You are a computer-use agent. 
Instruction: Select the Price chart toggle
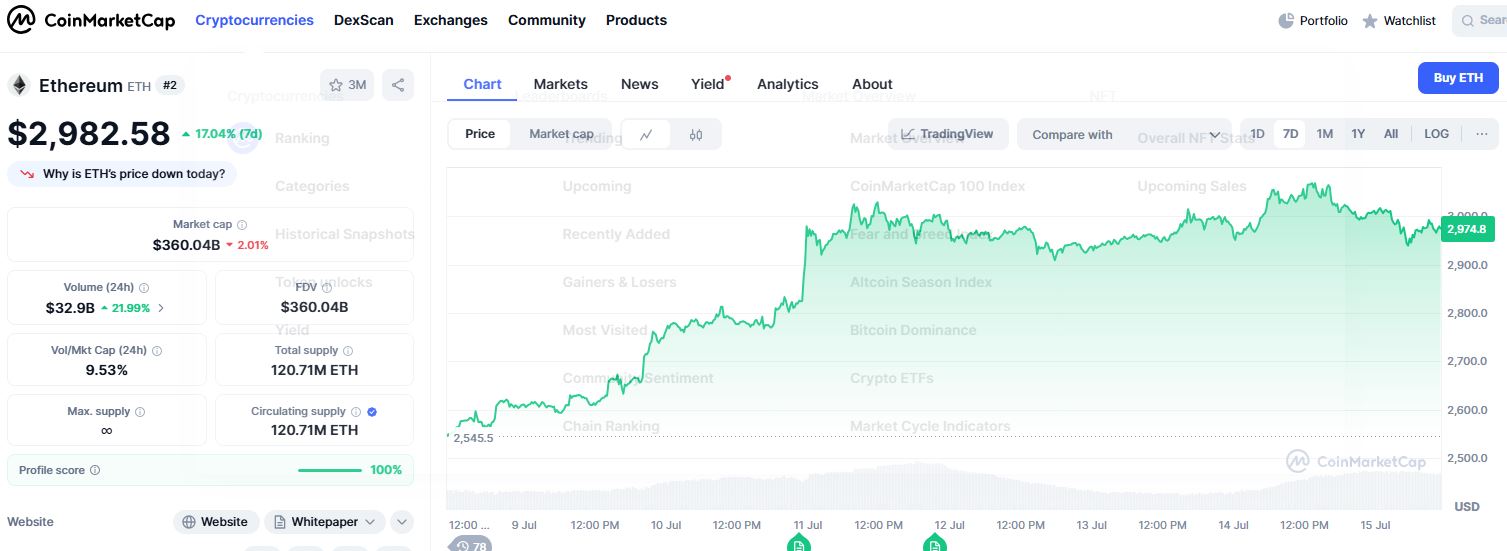[x=480, y=134]
